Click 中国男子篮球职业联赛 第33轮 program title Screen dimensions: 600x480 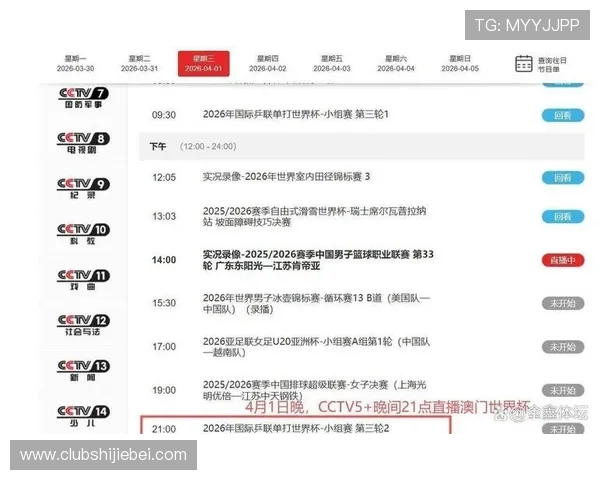318,260
